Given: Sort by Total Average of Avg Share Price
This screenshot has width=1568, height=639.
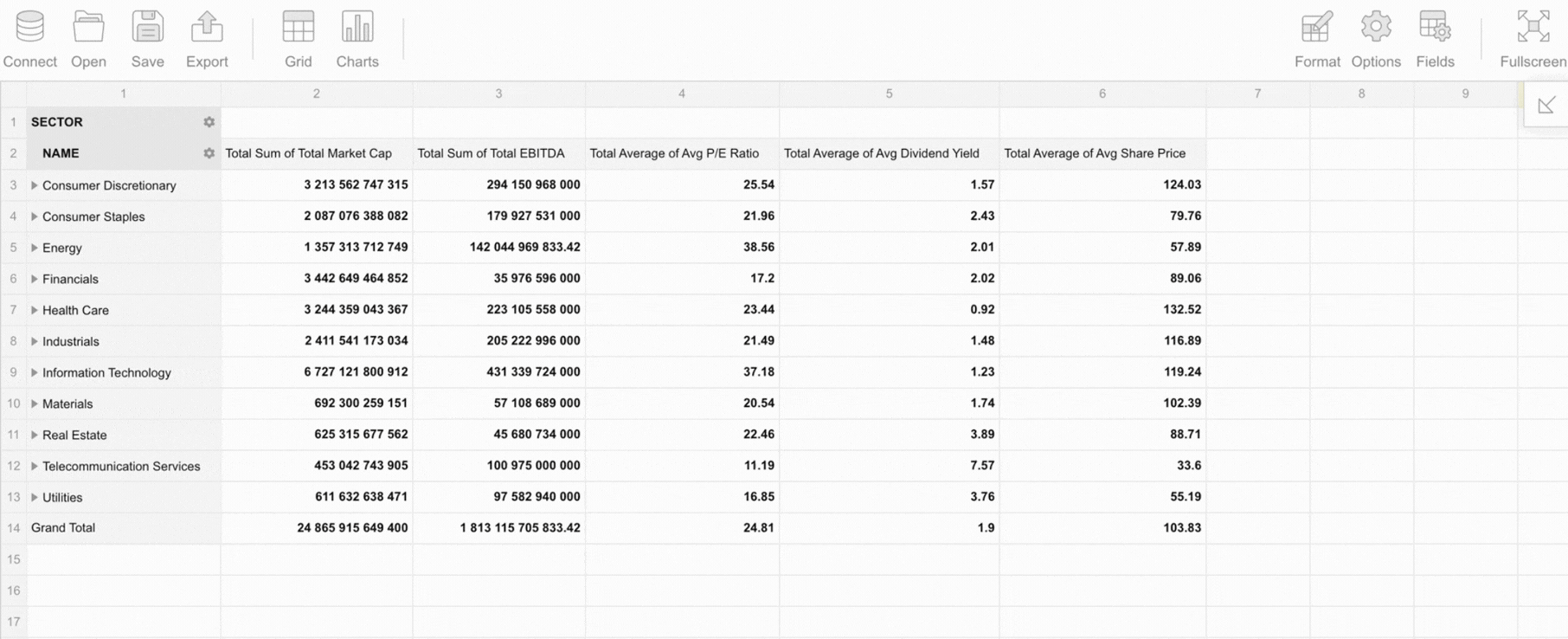Looking at the screenshot, I should tap(1102, 153).
